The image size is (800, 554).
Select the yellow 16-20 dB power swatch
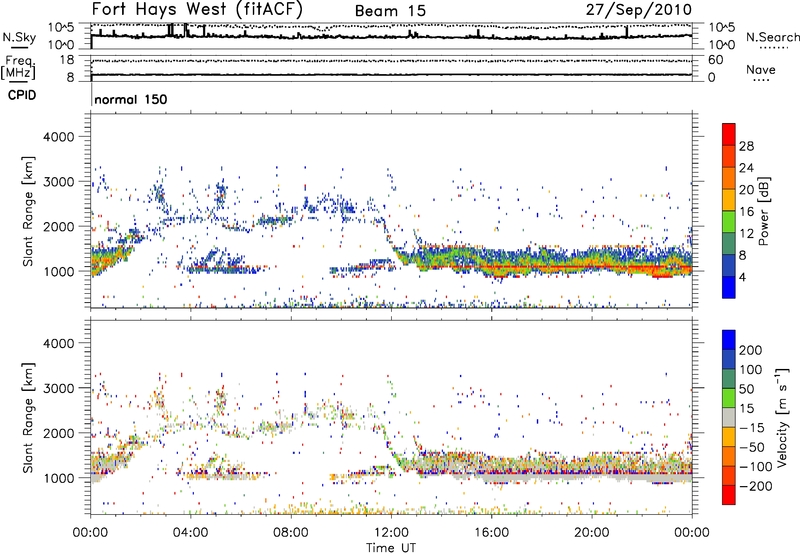[x=729, y=200]
